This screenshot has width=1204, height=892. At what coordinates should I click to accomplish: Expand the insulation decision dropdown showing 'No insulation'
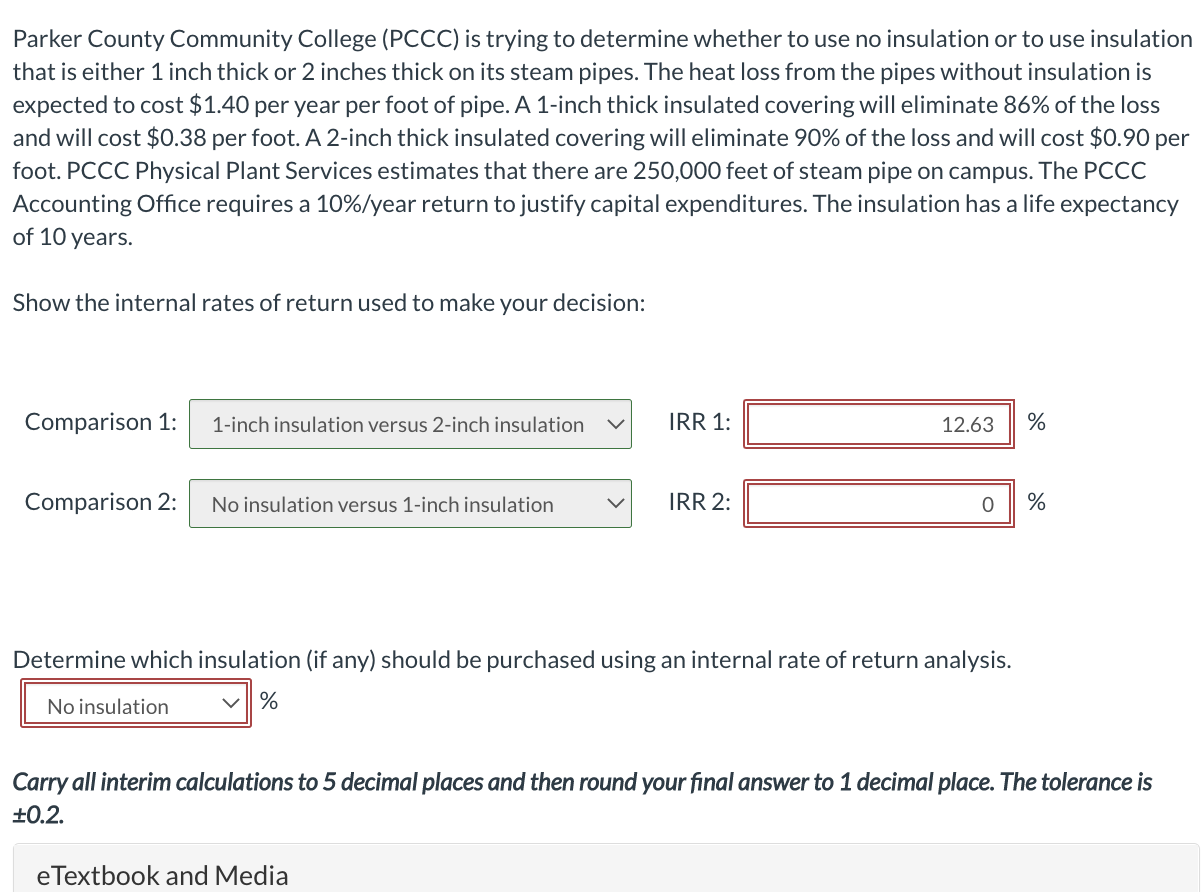pos(135,705)
